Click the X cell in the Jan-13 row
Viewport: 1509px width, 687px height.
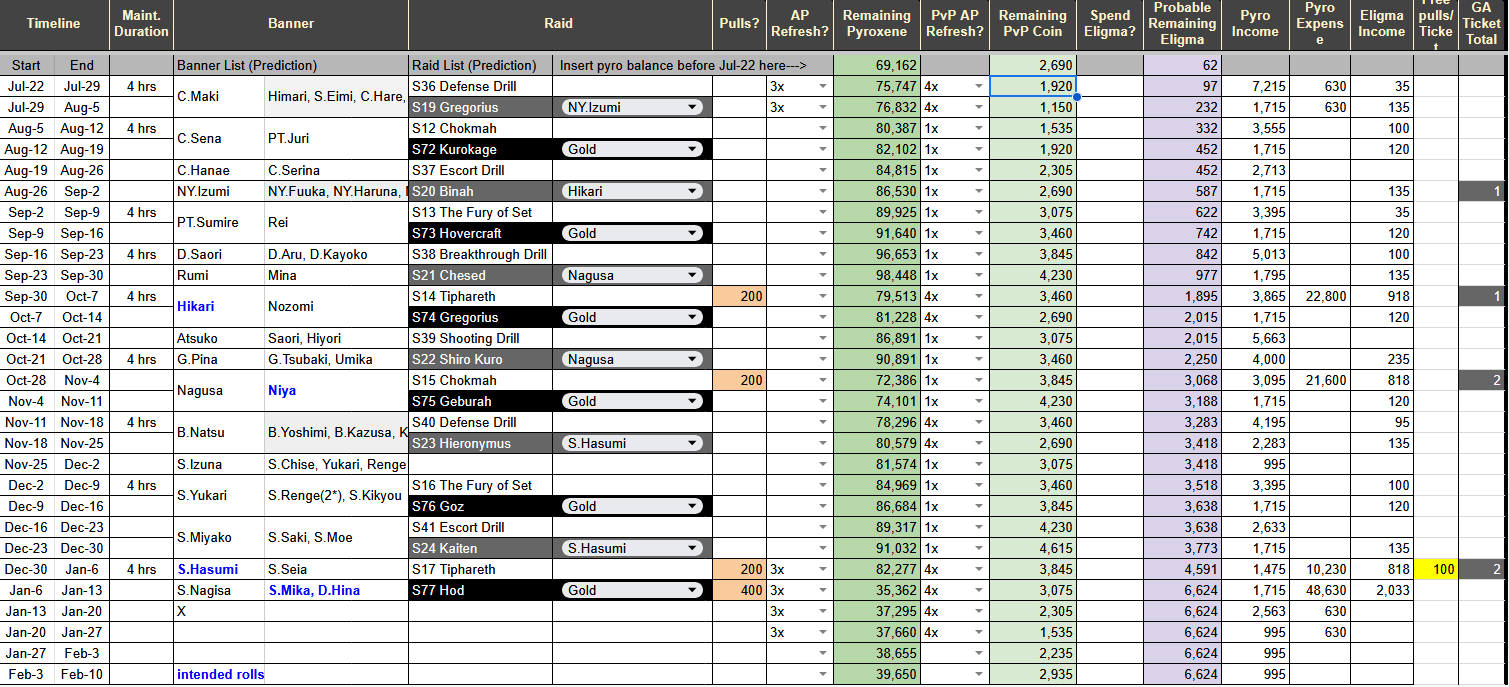point(219,612)
